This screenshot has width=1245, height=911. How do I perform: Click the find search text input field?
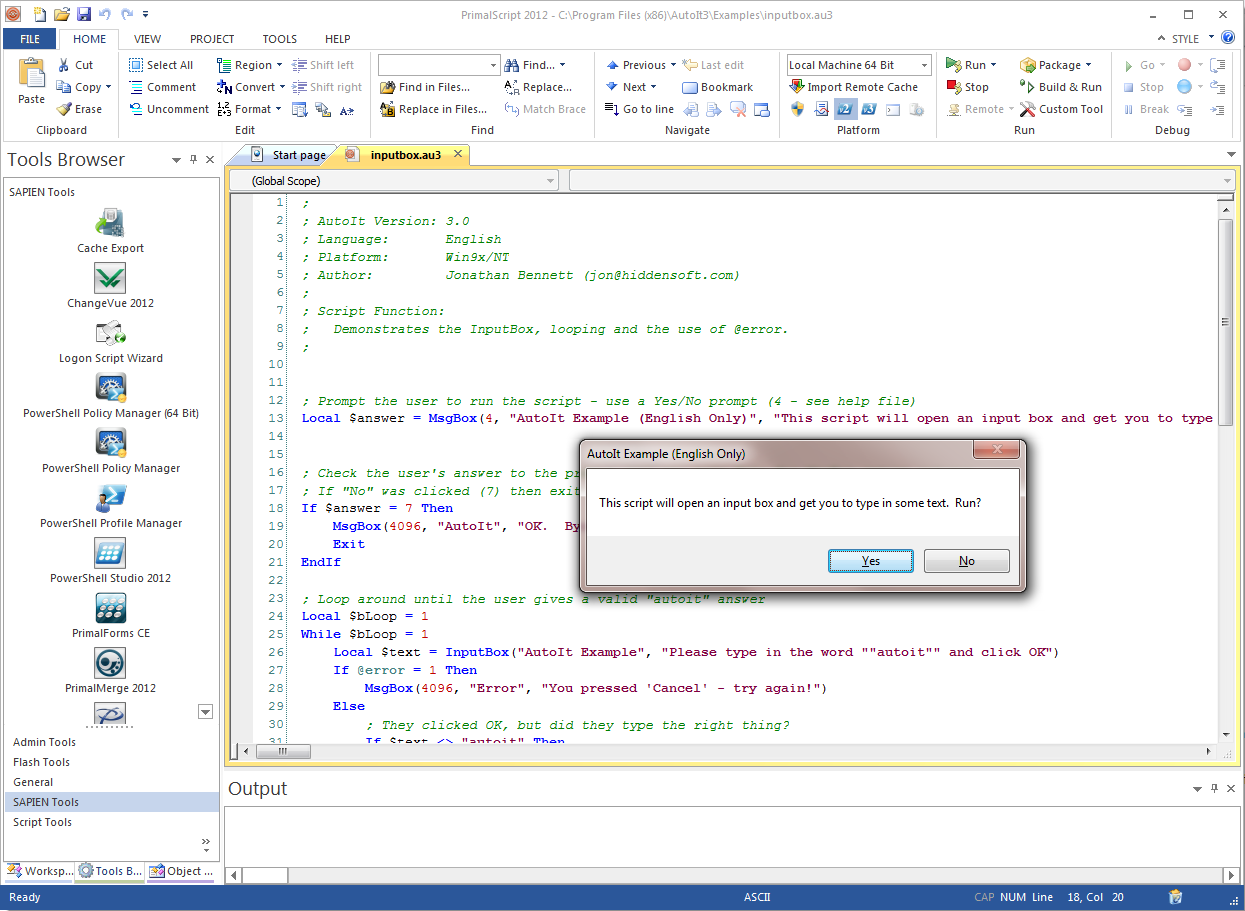coord(432,65)
